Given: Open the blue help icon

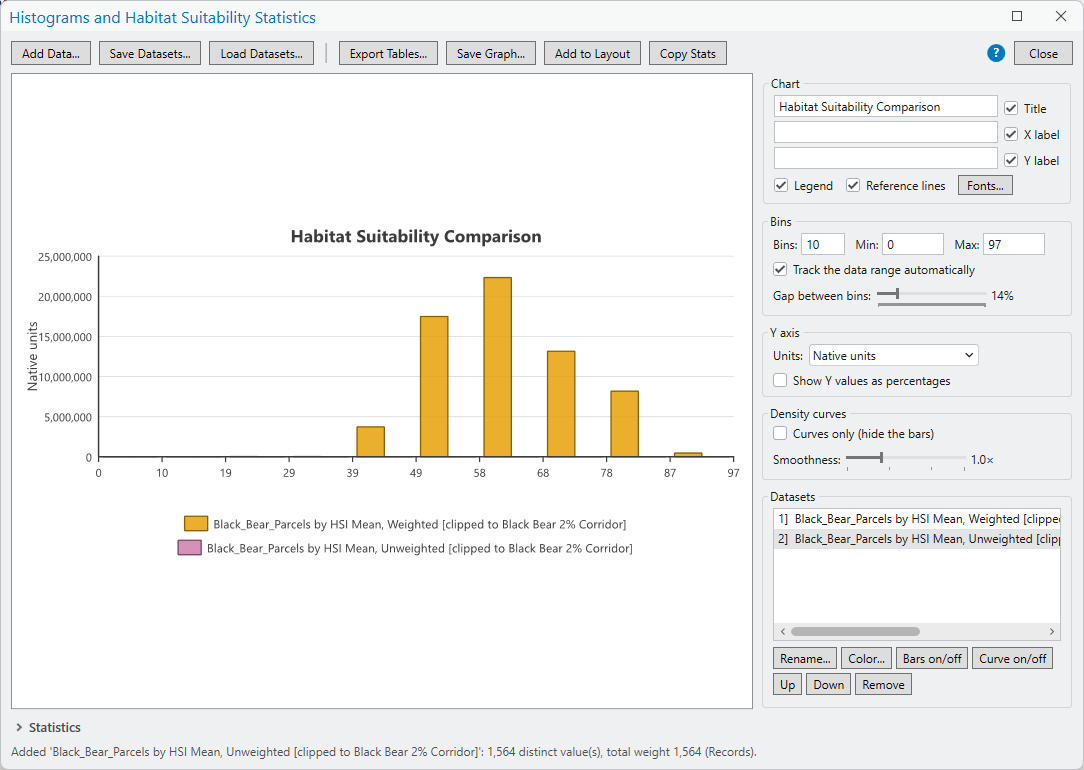Looking at the screenshot, I should click(x=996, y=53).
